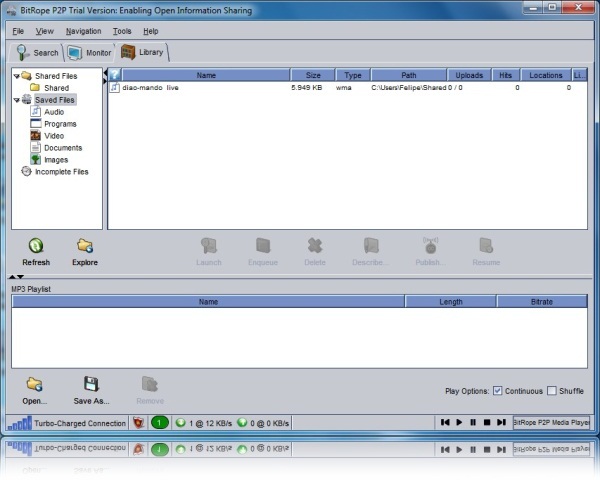Sort library by Path column
This screenshot has height=480, width=600.
(x=409, y=75)
